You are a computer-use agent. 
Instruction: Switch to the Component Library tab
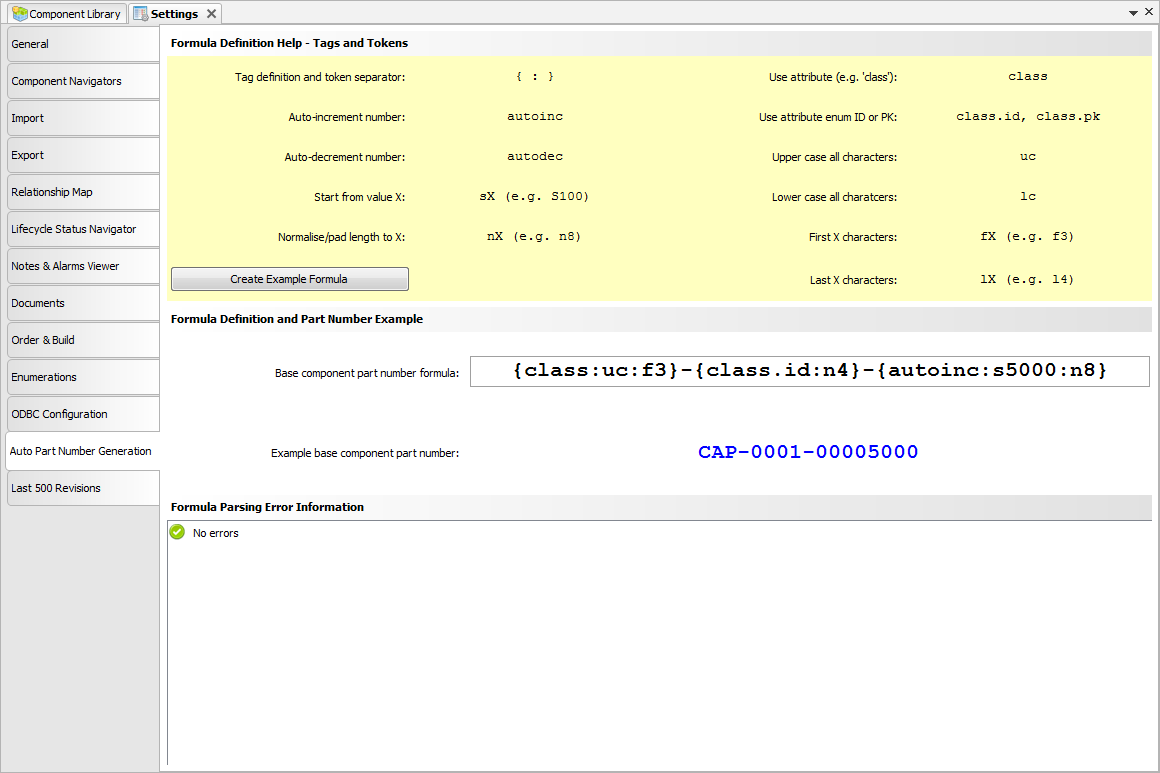[67, 13]
